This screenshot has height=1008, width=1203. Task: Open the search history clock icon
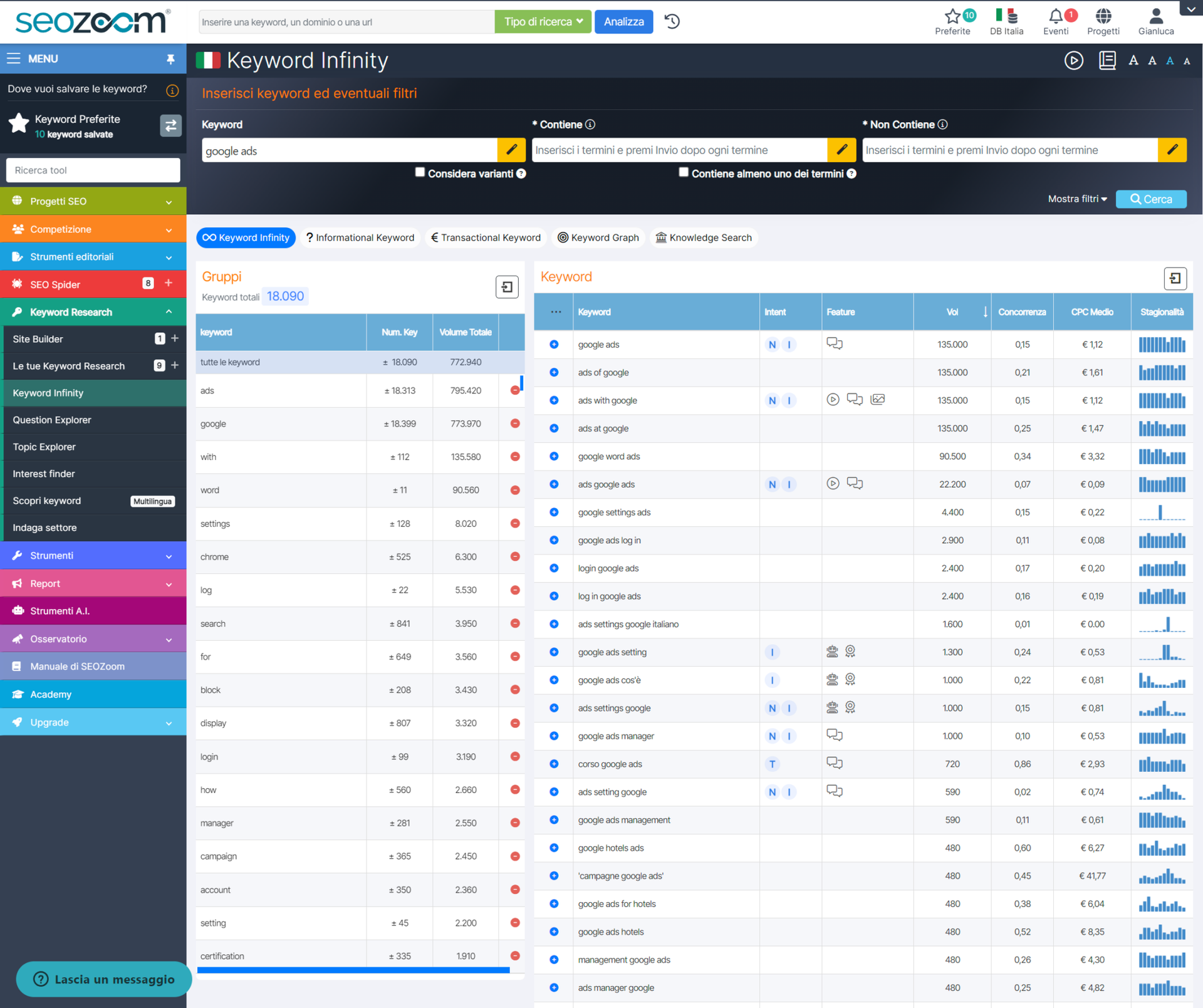(672, 21)
